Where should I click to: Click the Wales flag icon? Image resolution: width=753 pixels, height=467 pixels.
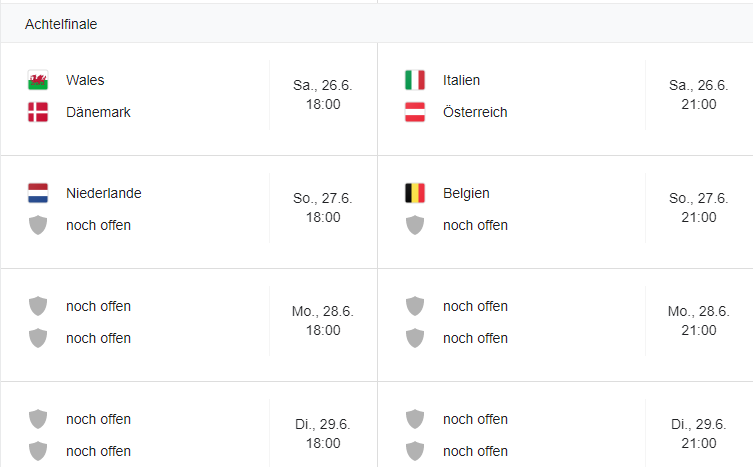38,80
